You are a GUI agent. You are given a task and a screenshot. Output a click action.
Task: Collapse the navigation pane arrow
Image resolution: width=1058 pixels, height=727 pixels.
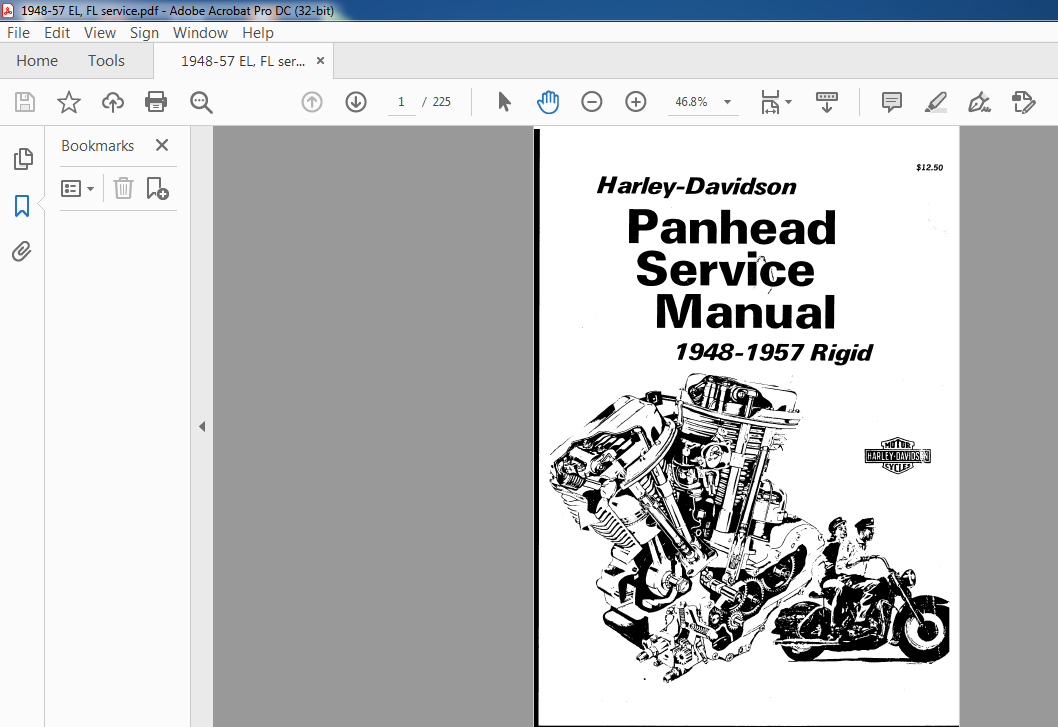point(202,427)
